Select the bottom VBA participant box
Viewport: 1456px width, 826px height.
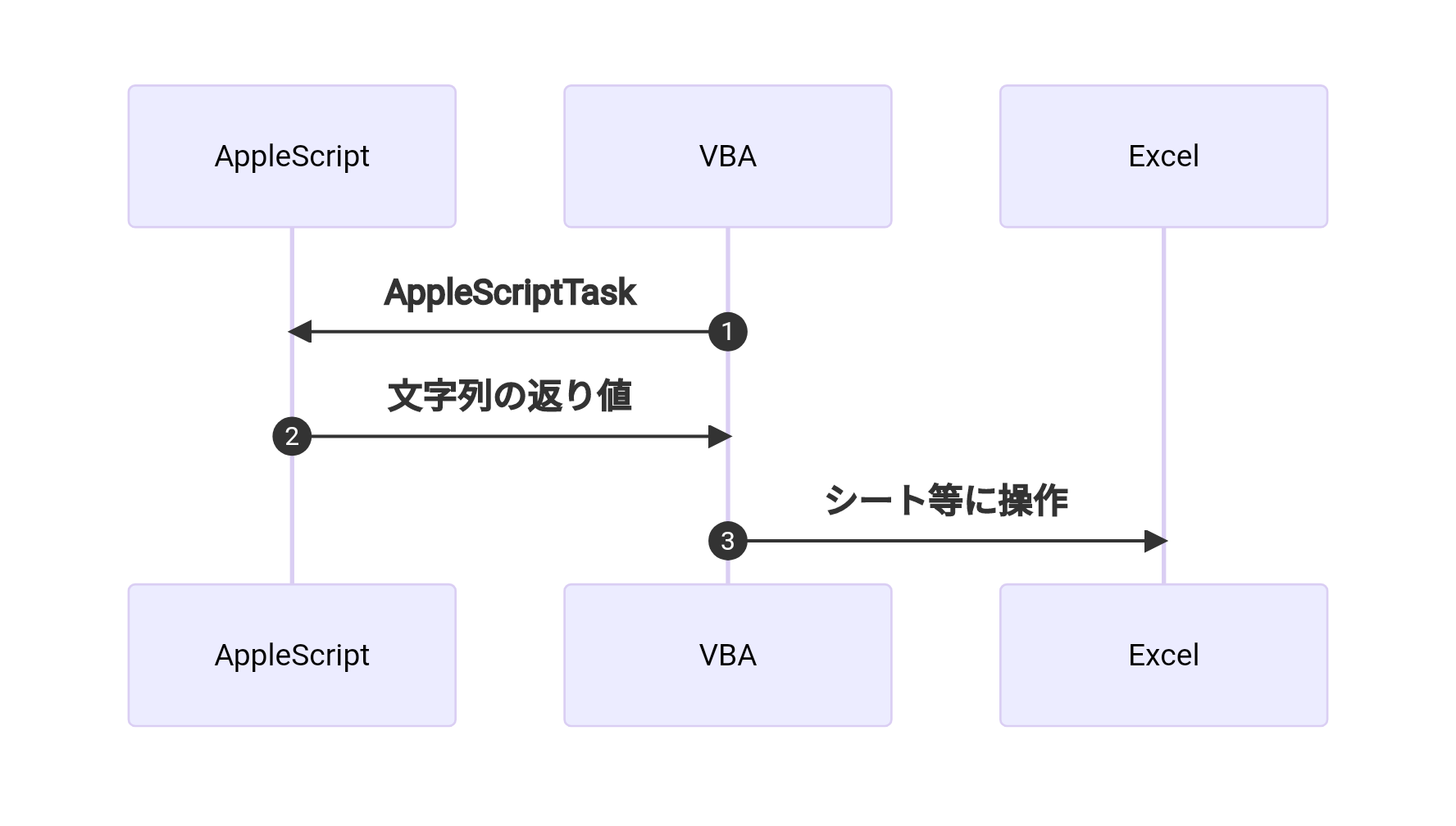point(727,655)
